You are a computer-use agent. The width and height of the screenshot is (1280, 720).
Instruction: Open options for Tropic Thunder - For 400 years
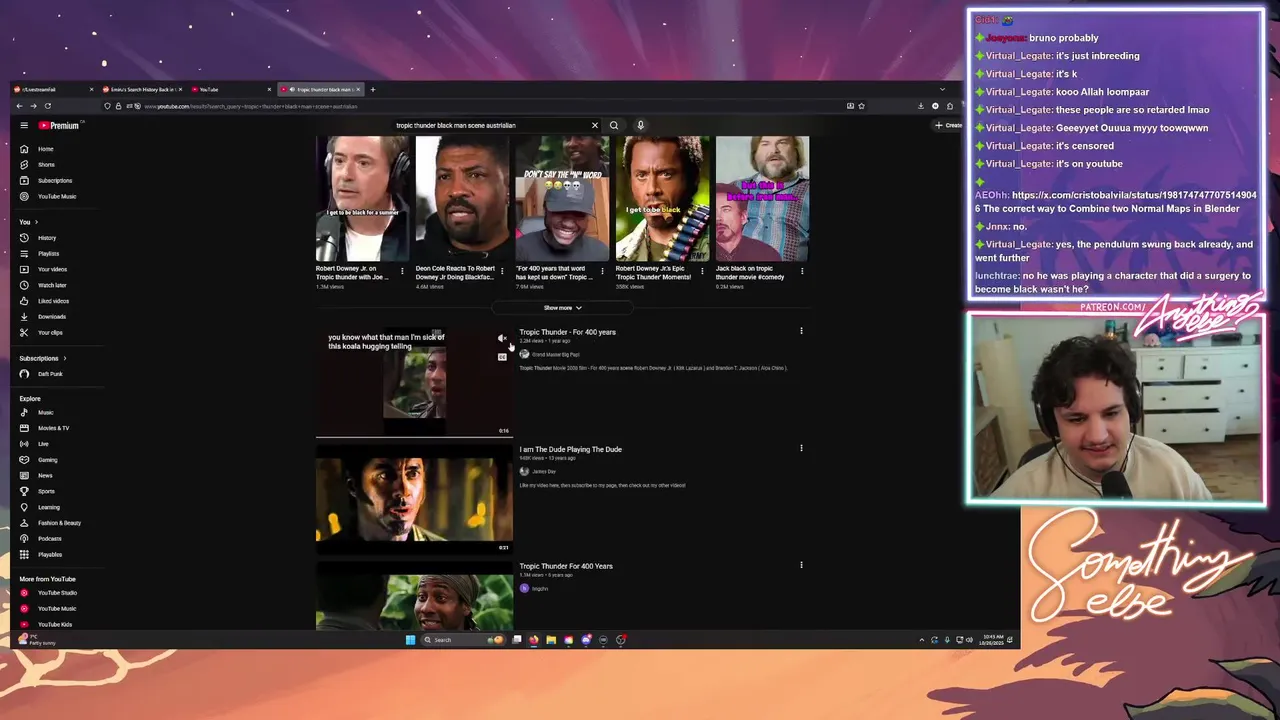coord(801,331)
